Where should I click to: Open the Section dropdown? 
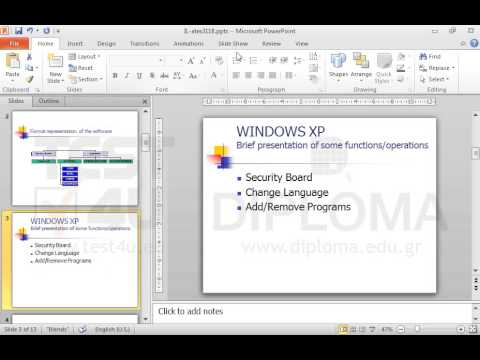click(86, 79)
